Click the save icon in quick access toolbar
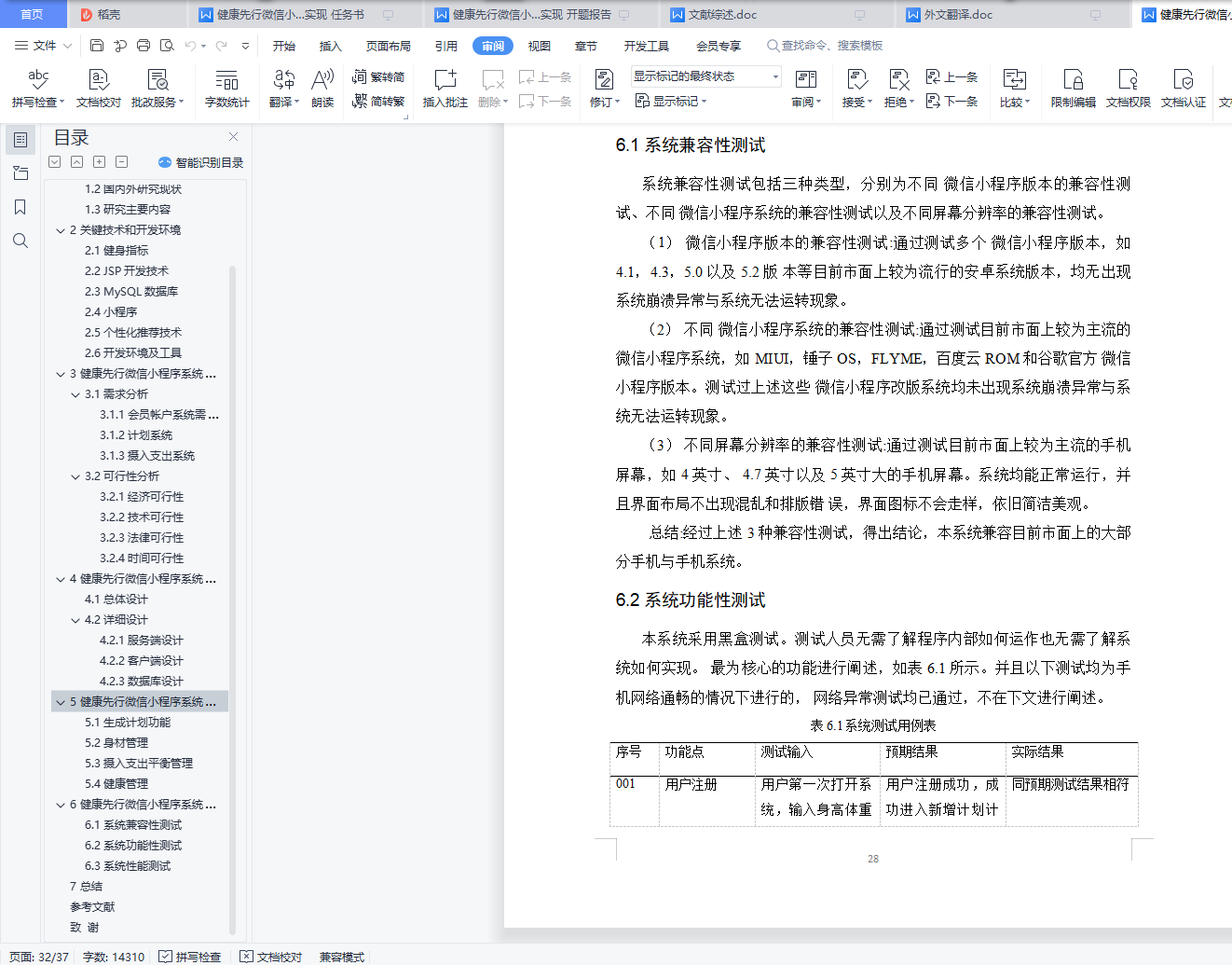The width and height of the screenshot is (1232, 965). 97,46
